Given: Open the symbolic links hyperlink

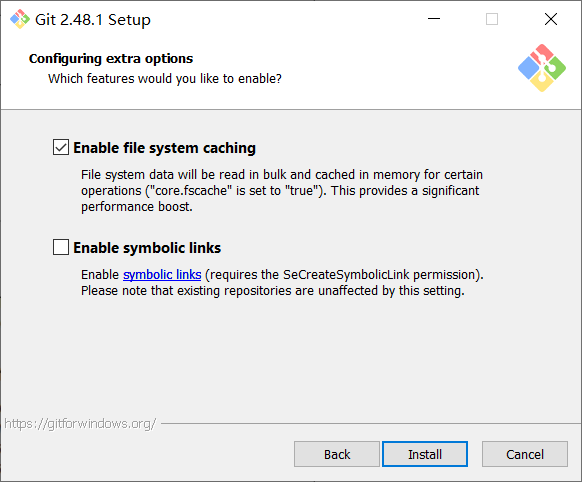Looking at the screenshot, I should 162,275.
